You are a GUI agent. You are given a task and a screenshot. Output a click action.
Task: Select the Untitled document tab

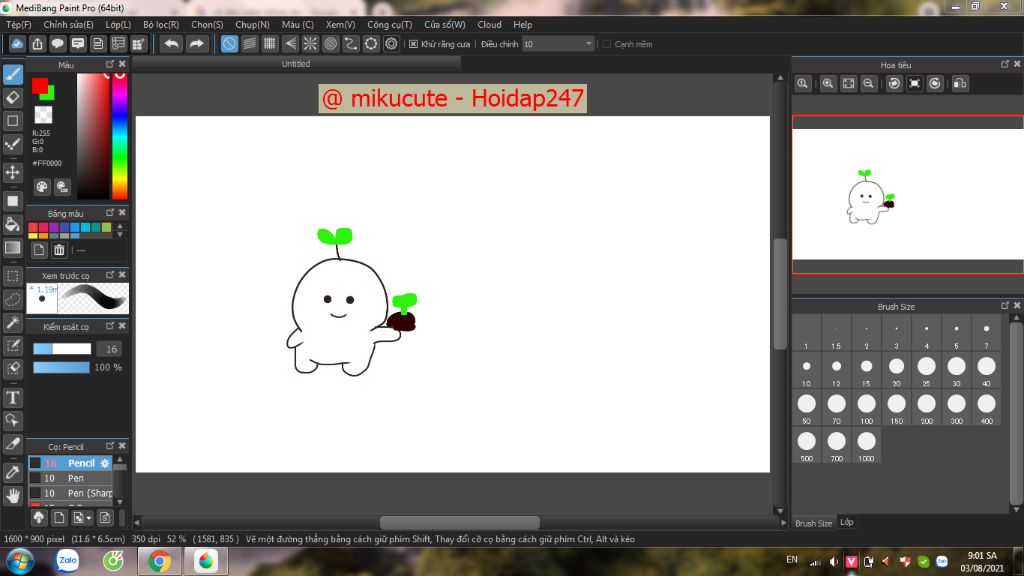[x=296, y=64]
